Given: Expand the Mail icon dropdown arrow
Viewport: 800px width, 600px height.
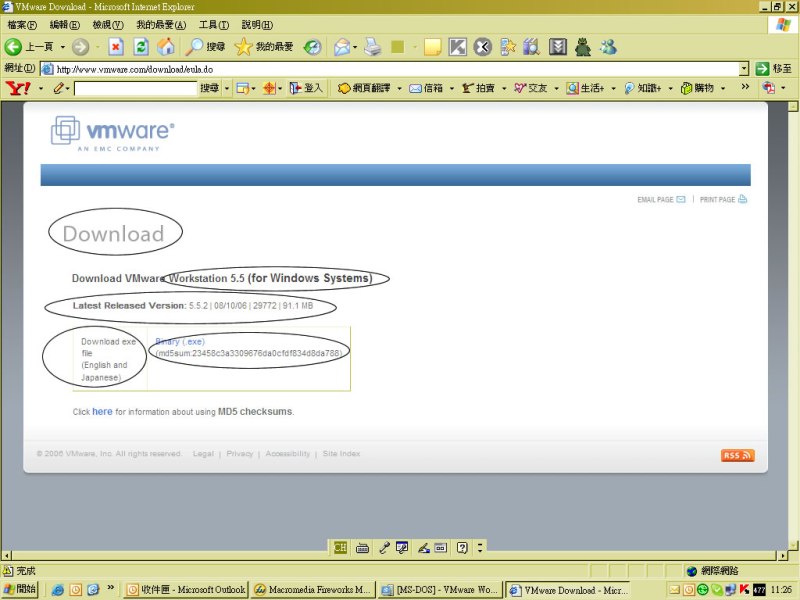Looking at the screenshot, I should [x=355, y=47].
